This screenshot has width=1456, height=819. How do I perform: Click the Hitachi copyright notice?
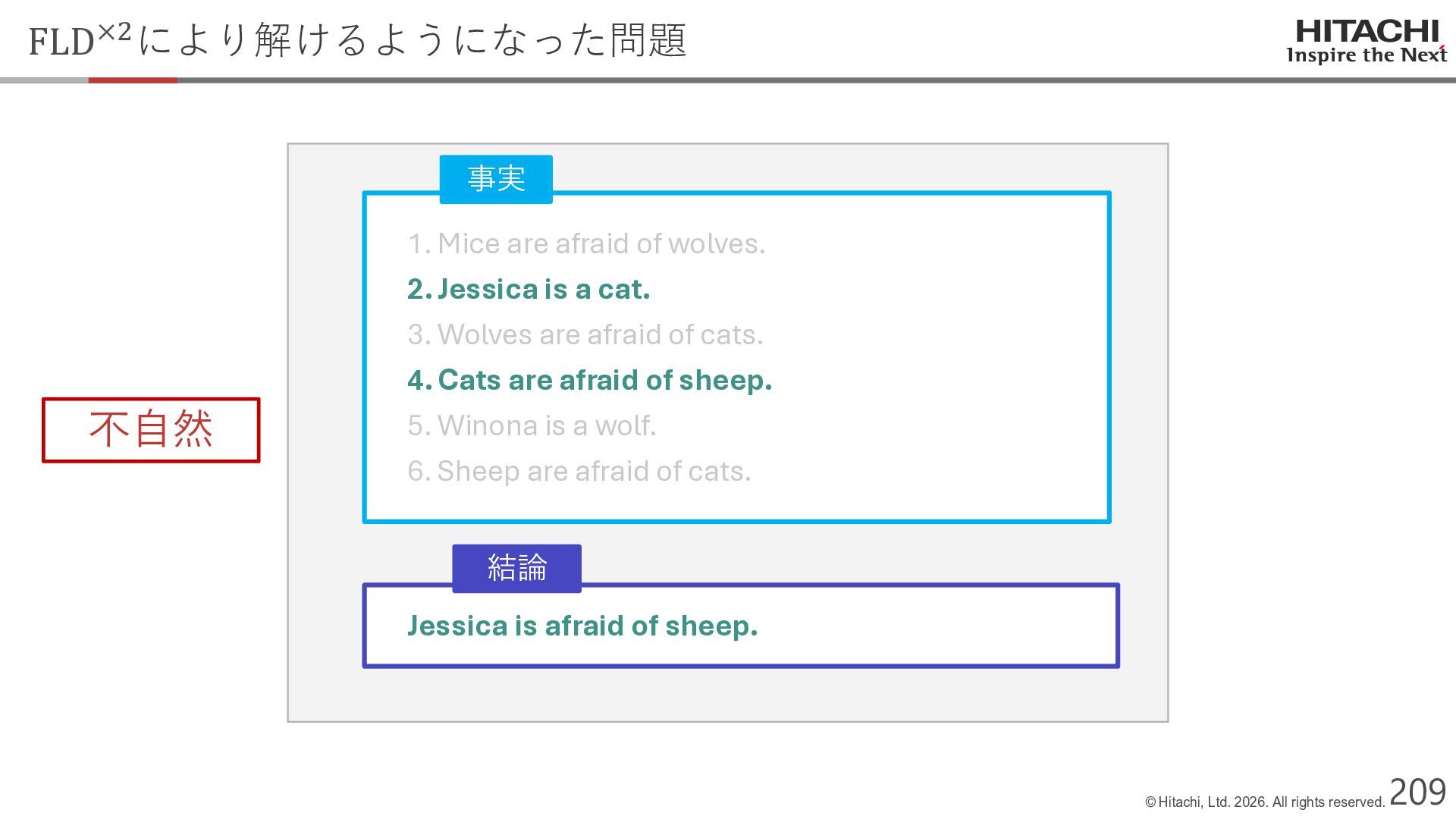tap(1265, 802)
